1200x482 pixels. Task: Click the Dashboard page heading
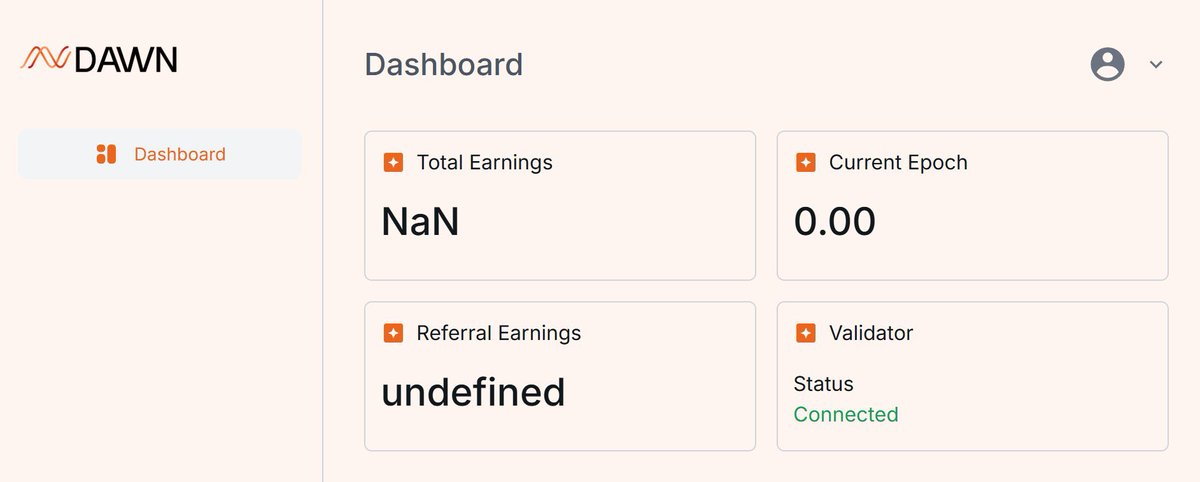coord(443,64)
